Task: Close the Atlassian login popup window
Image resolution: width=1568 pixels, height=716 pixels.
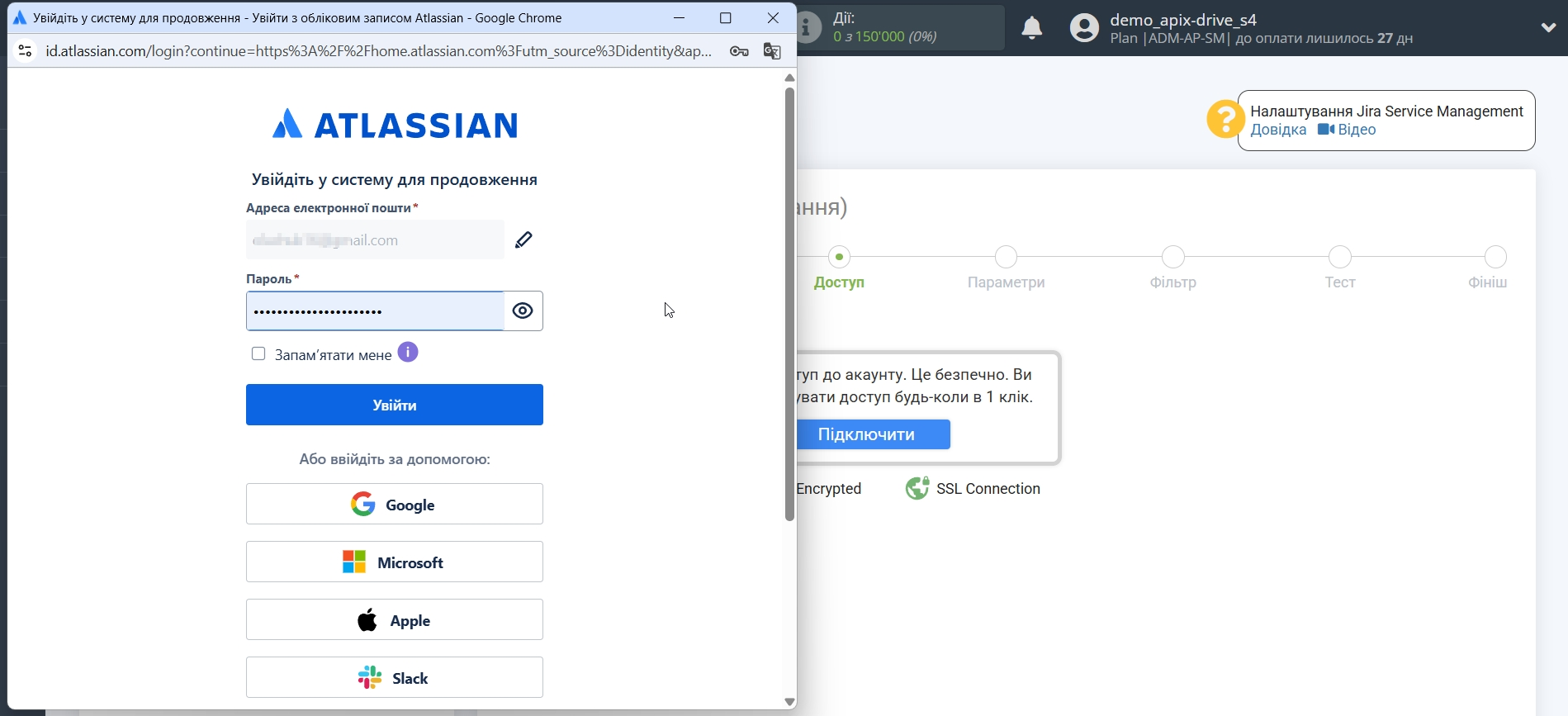Action: (x=773, y=18)
